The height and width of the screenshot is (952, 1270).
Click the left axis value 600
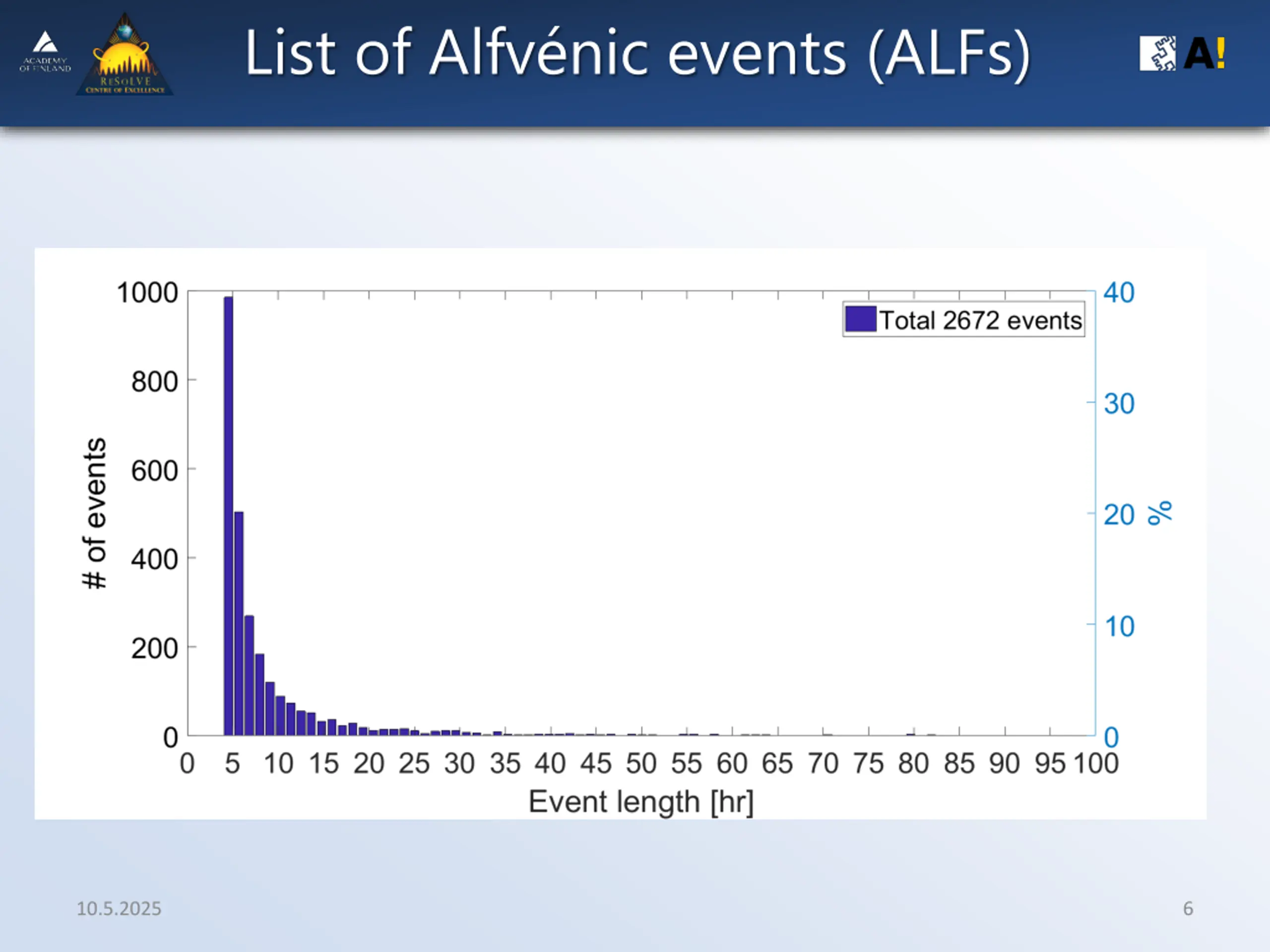(154, 471)
